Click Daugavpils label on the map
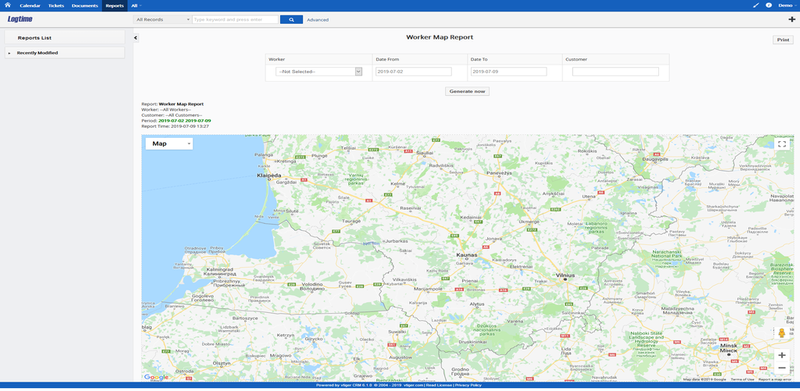Image resolution: width=800 pixels, height=391 pixels. pos(656,160)
